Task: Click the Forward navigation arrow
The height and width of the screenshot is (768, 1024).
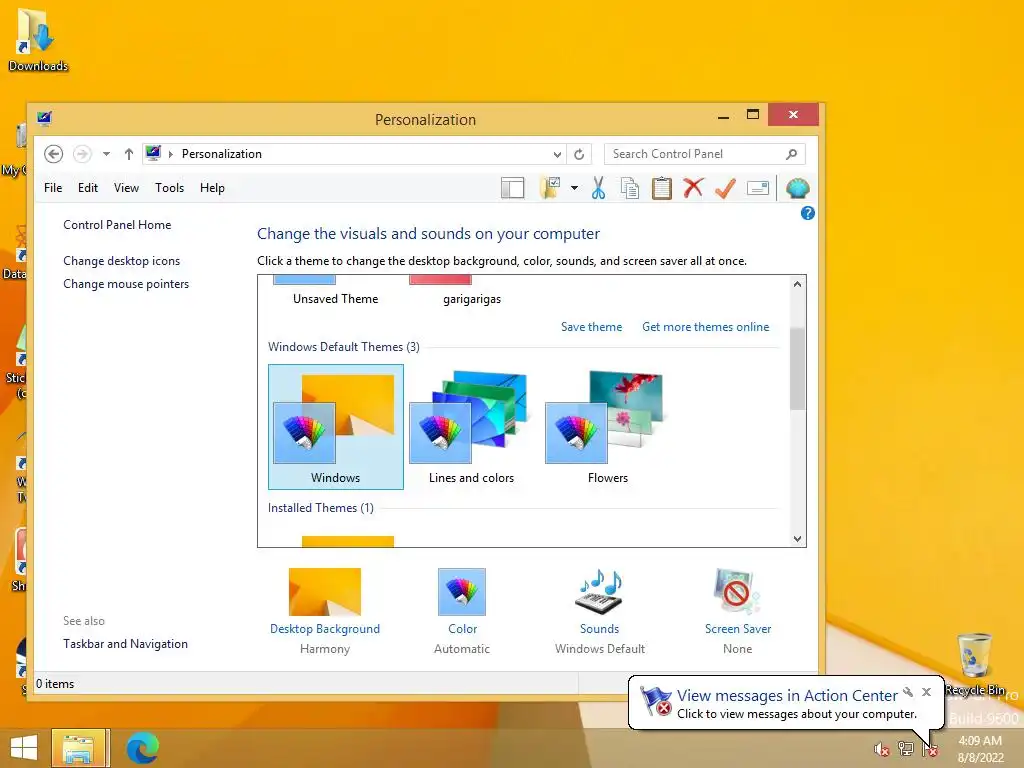Action: [x=82, y=154]
